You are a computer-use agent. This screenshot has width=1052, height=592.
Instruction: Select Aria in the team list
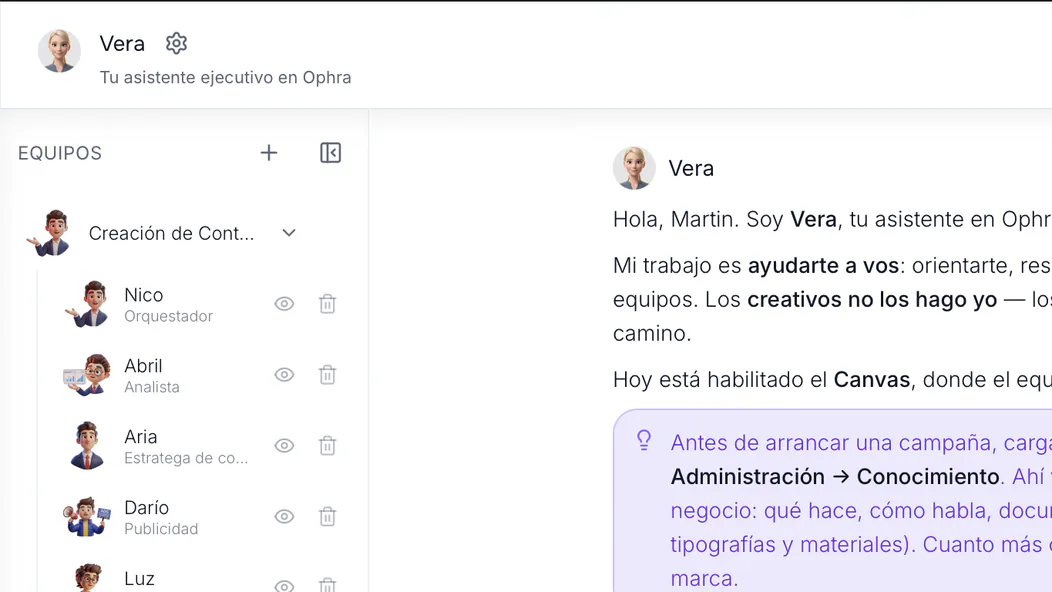tap(201, 446)
